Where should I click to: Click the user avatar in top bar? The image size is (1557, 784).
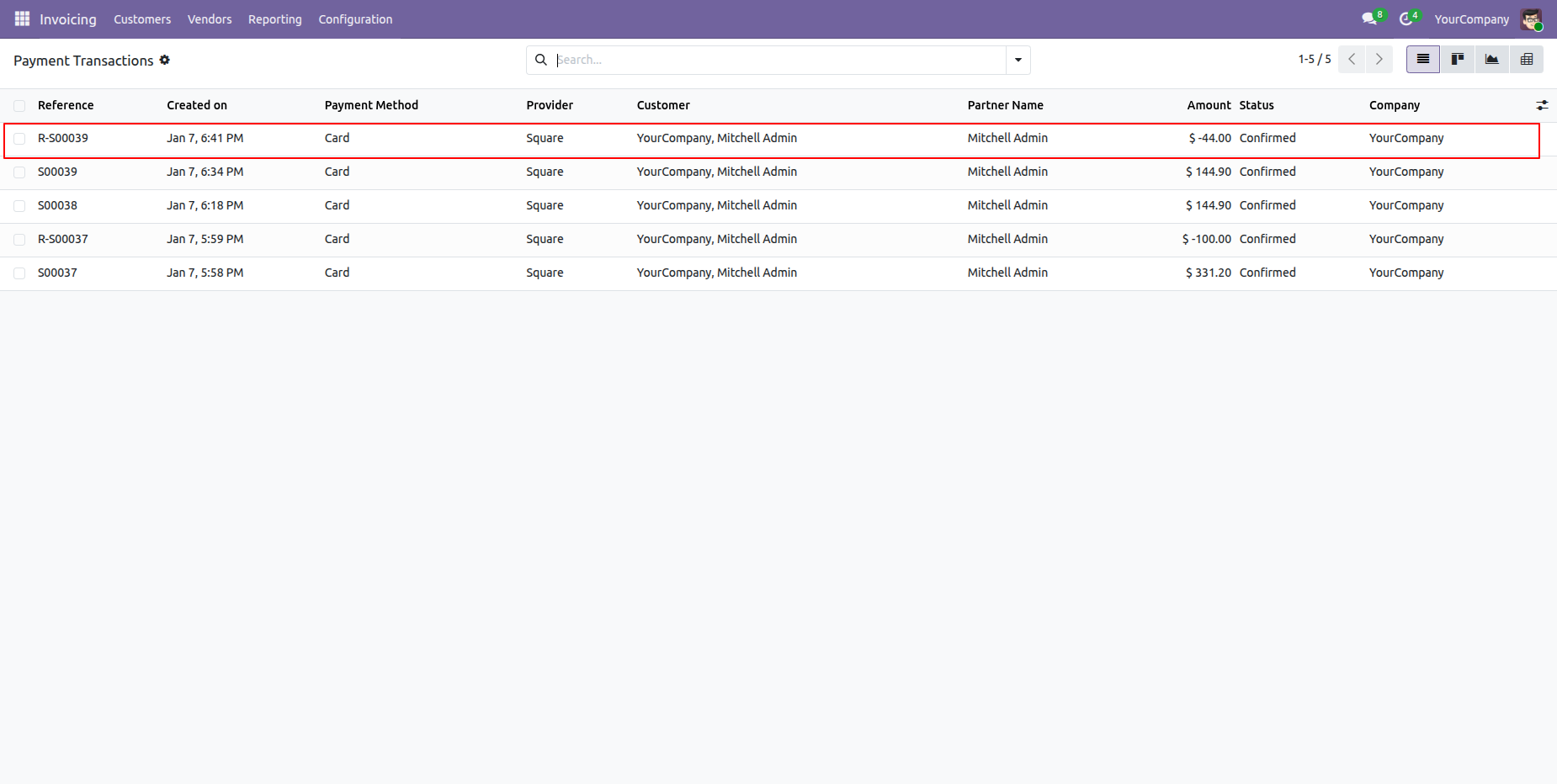click(x=1531, y=19)
